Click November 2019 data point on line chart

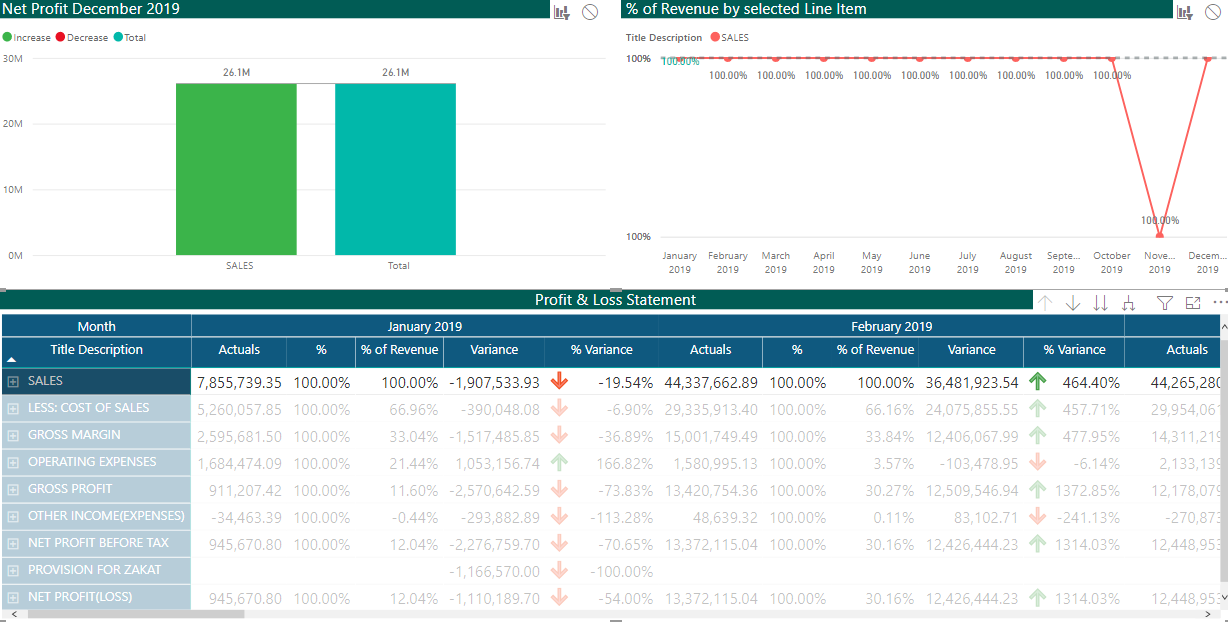coord(1160,236)
